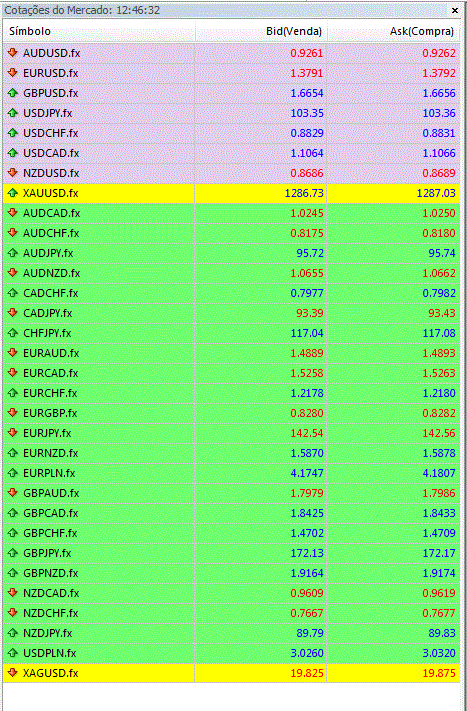
Task: Click CHFJPY.fx bid value 117.04
Action: (307, 333)
